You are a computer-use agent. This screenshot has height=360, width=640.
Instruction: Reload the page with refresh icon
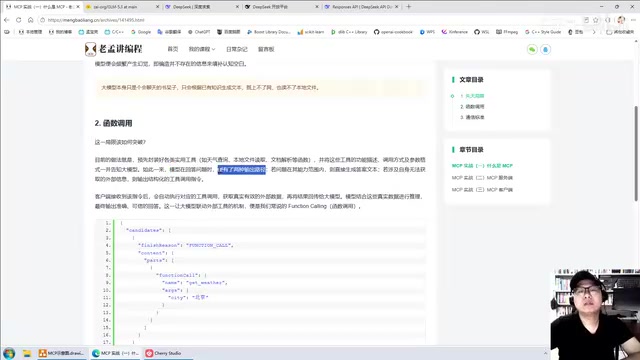click(x=19, y=20)
